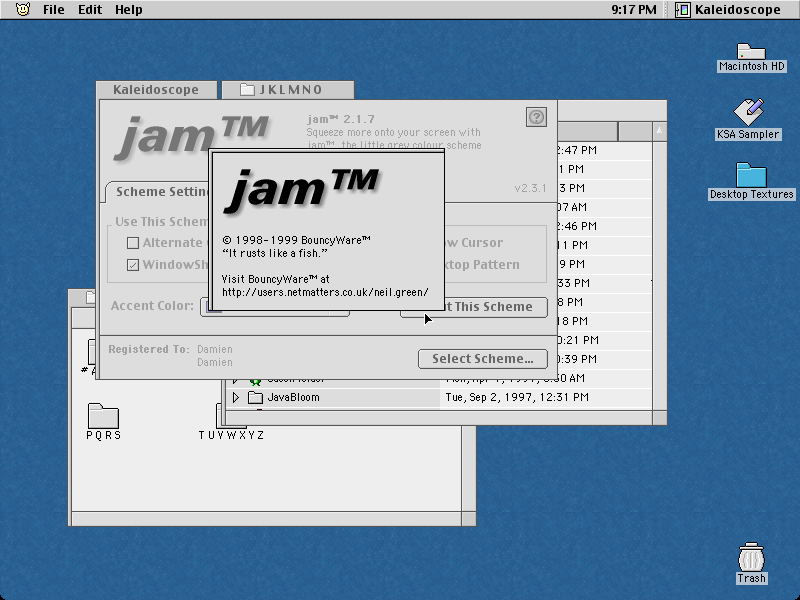
Task: Click the folder window's vertical scrollbar
Action: point(469,469)
